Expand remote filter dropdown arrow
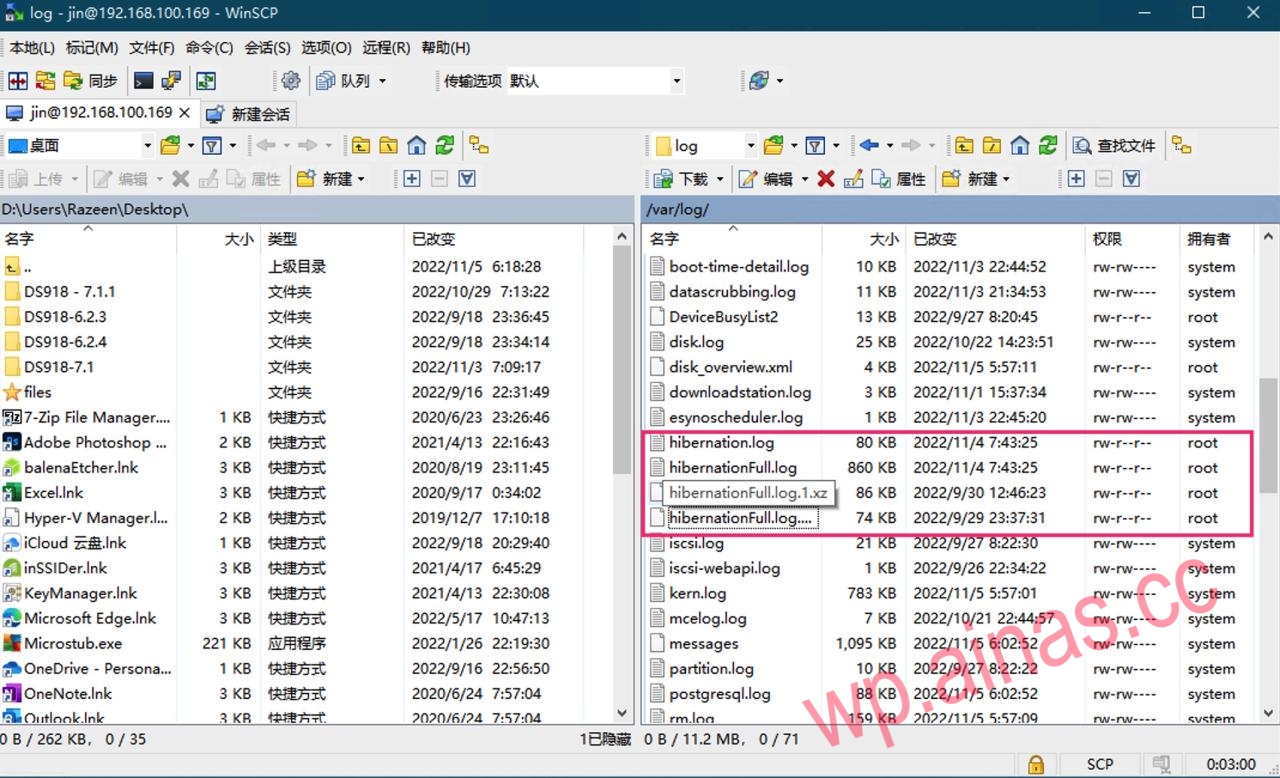 pos(836,146)
